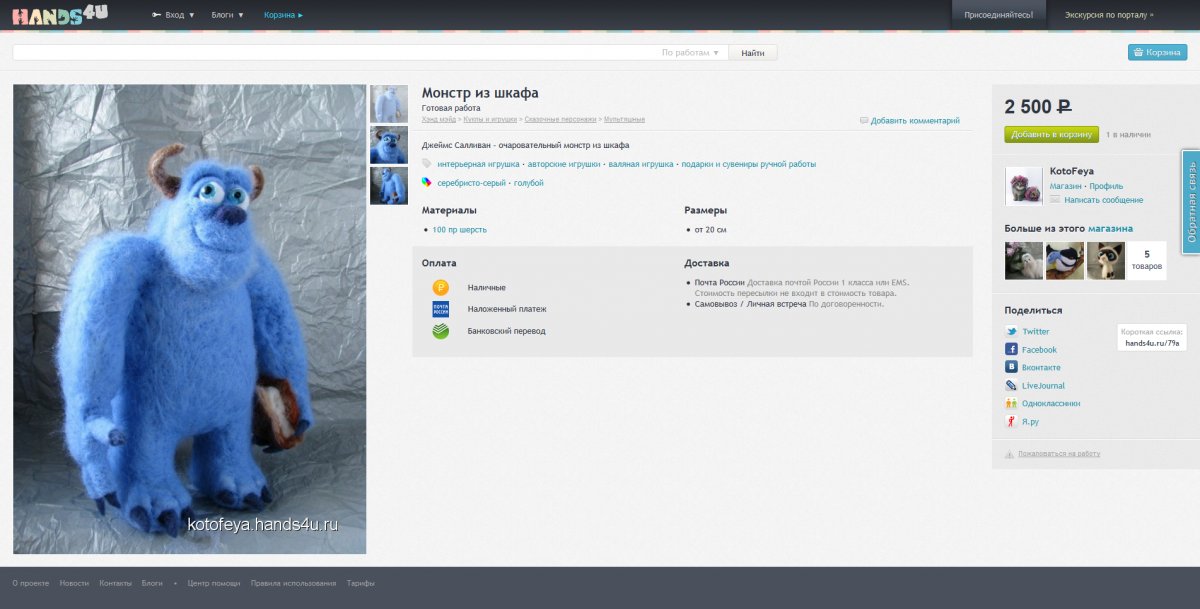Open the Siamese cat shop item thumbnail
This screenshot has height=609, width=1200.
point(1106,261)
